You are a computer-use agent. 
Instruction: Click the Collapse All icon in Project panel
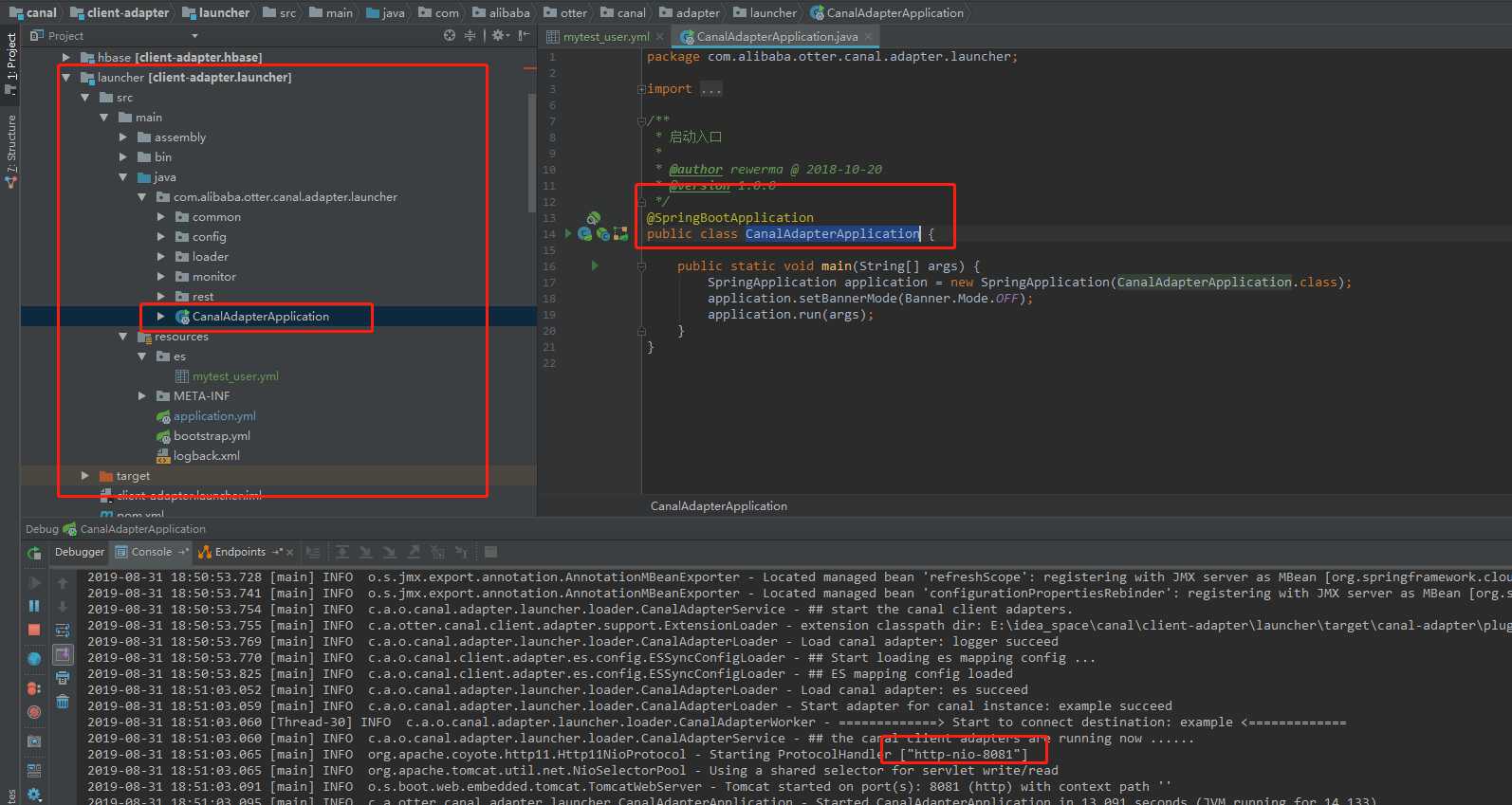(470, 35)
